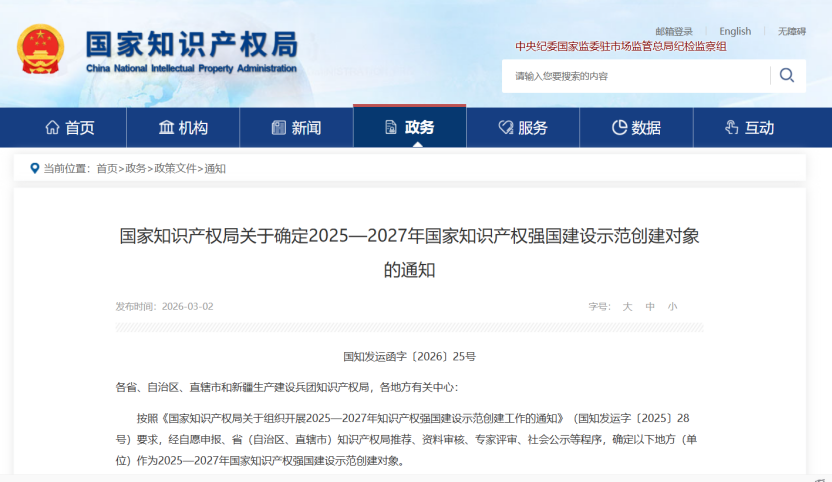Click the 互动 interaction icon
The width and height of the screenshot is (832, 482).
tap(731, 128)
